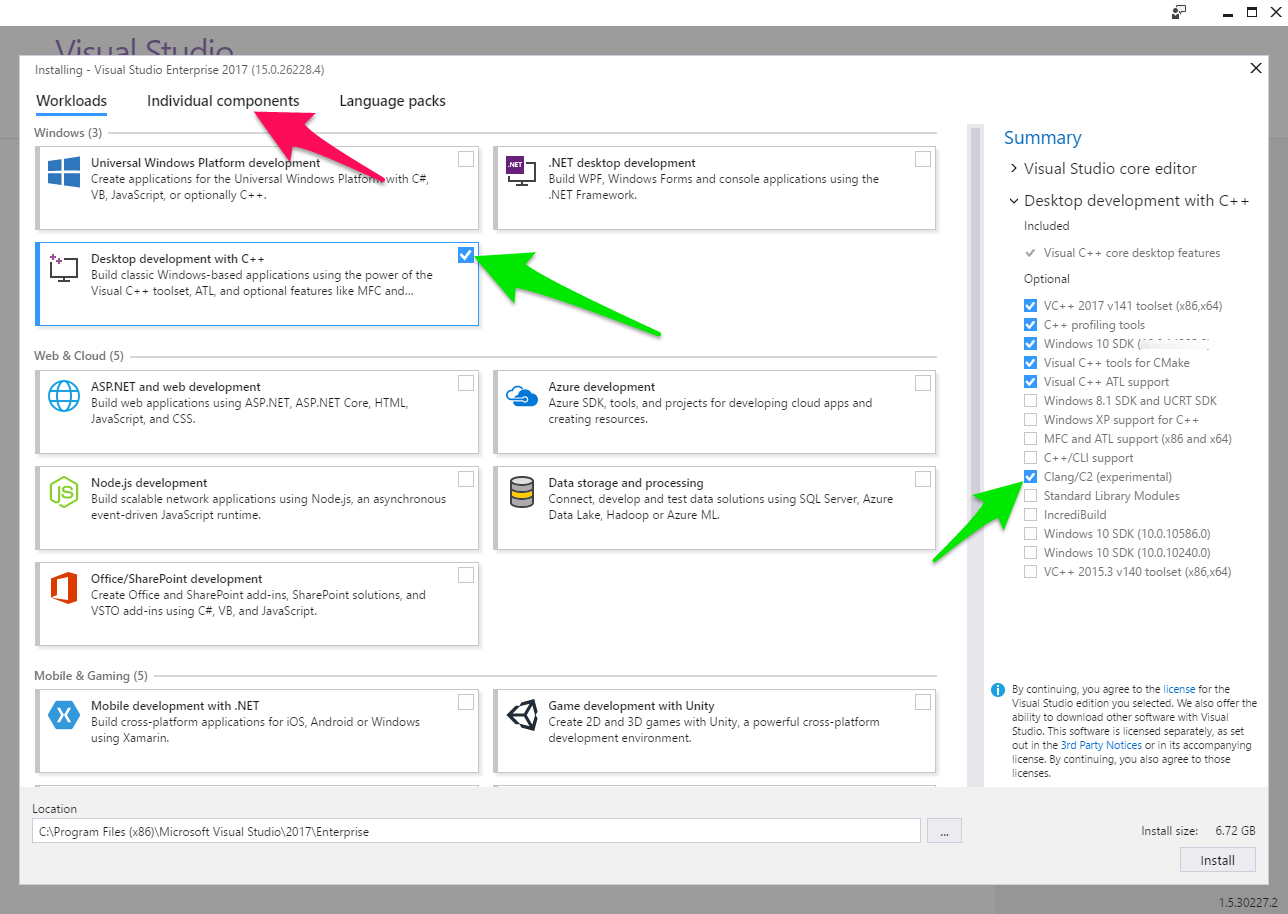
Task: Enable C++/CLI support option
Action: [1030, 458]
